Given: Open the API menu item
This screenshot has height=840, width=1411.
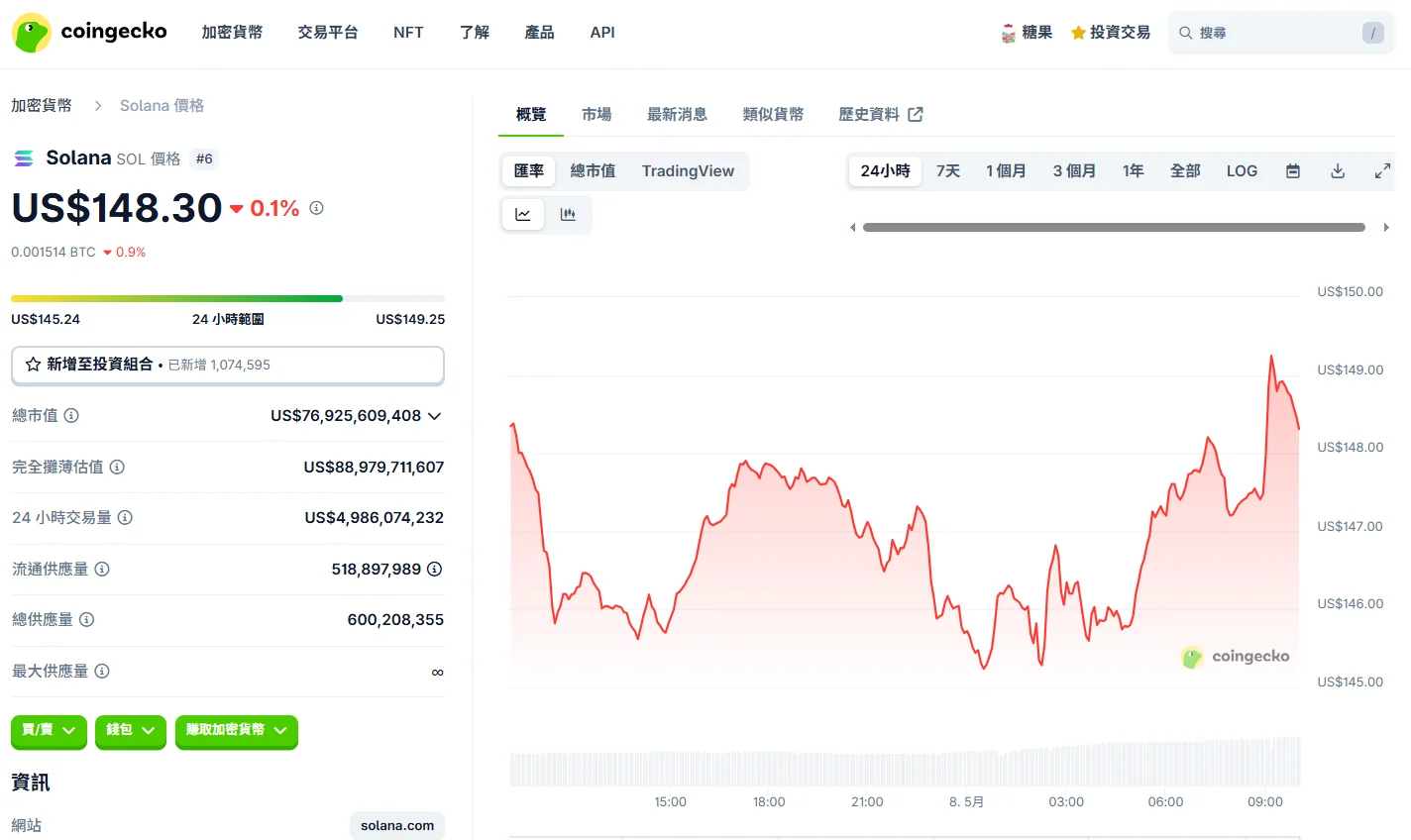Looking at the screenshot, I should click(602, 33).
